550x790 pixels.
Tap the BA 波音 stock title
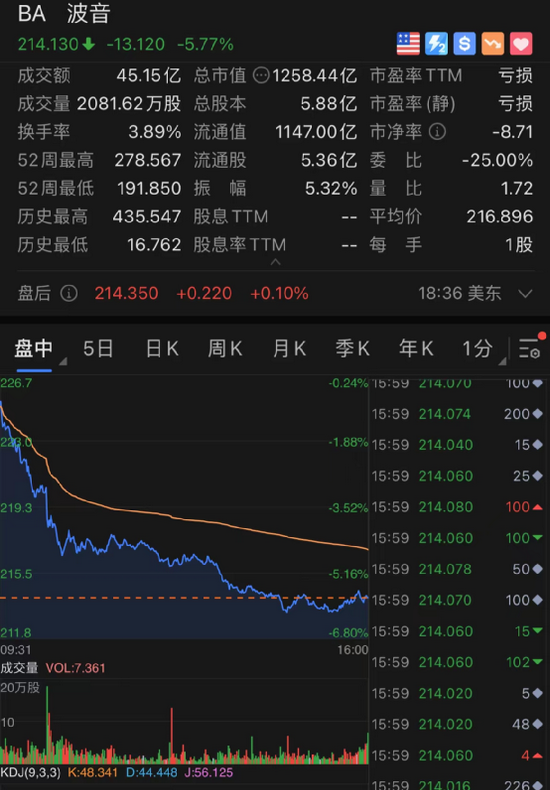coord(64,14)
